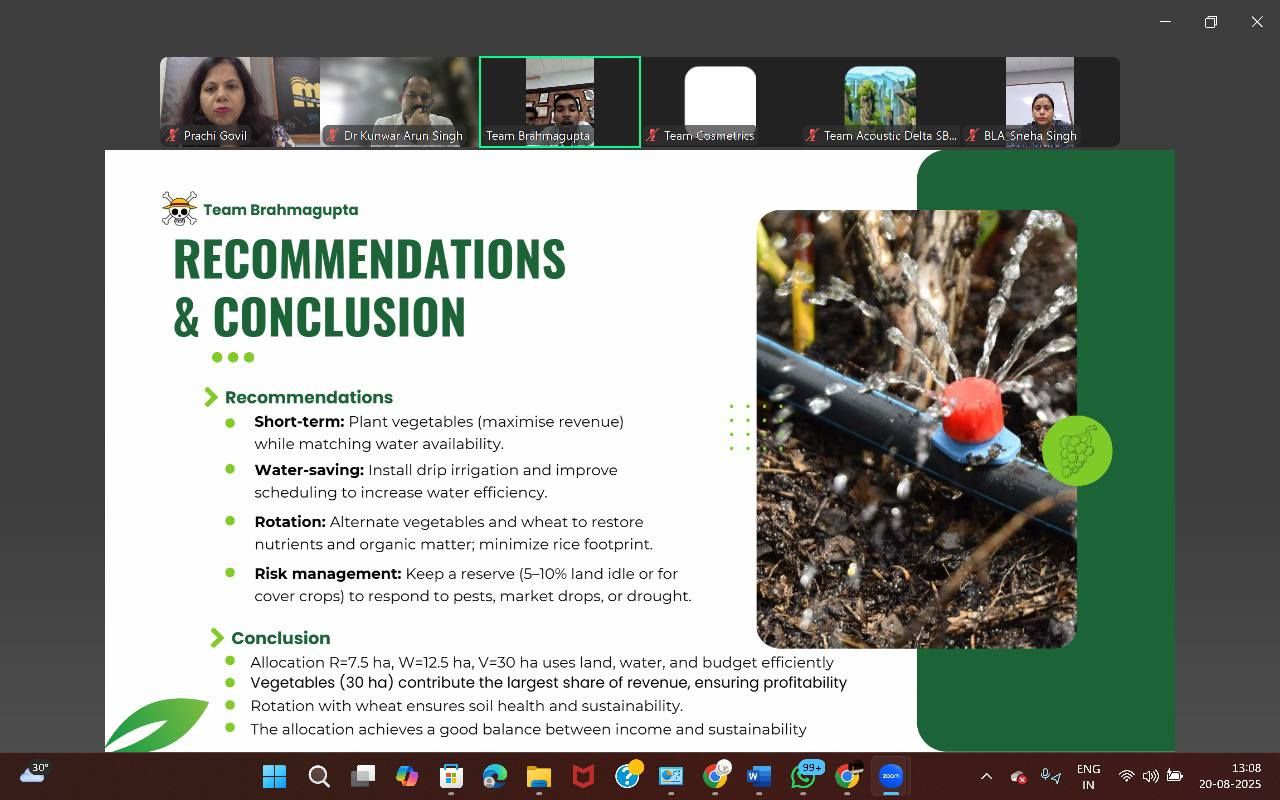Click the microphone-in-use icon in the tray
Viewport: 1280px width, 800px height.
[x=1050, y=776]
